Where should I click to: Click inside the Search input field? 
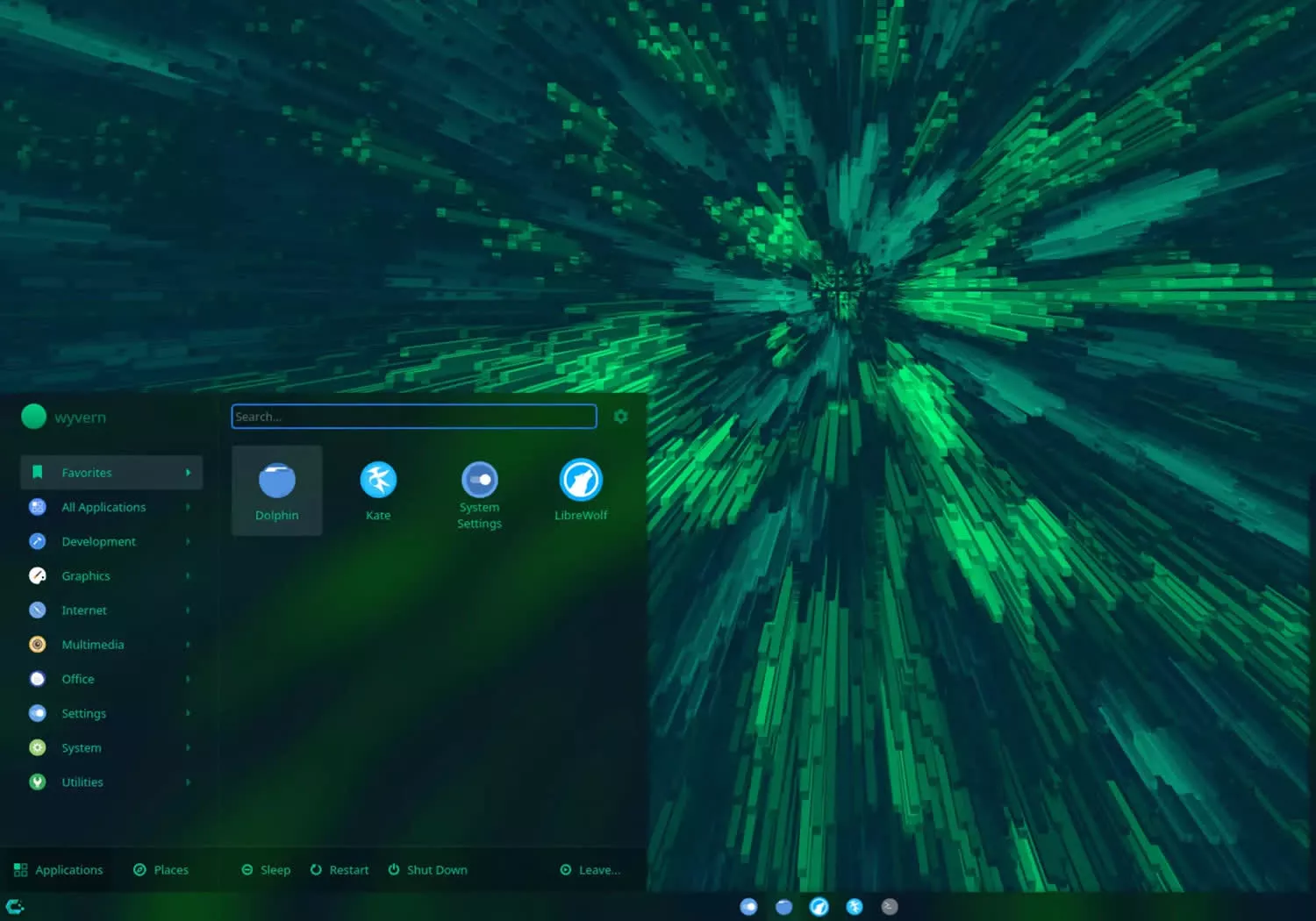pyautogui.click(x=413, y=417)
